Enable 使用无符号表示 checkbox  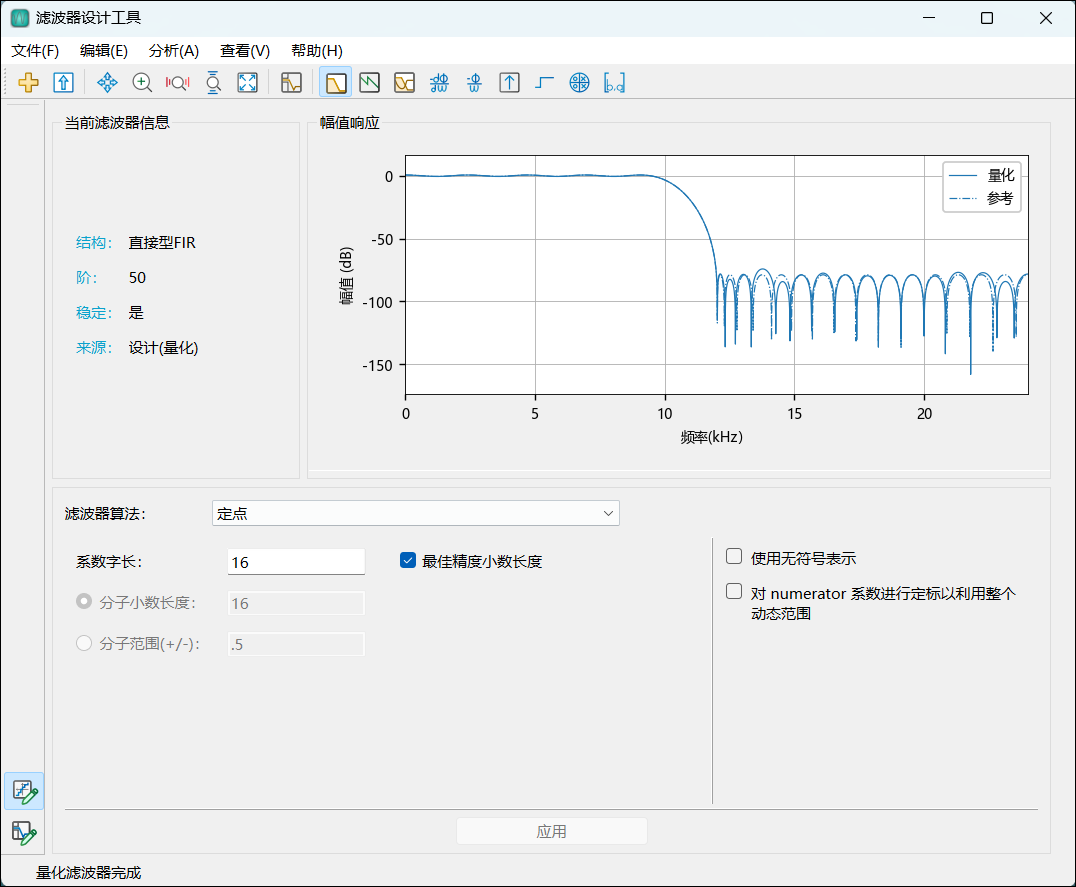[734, 557]
